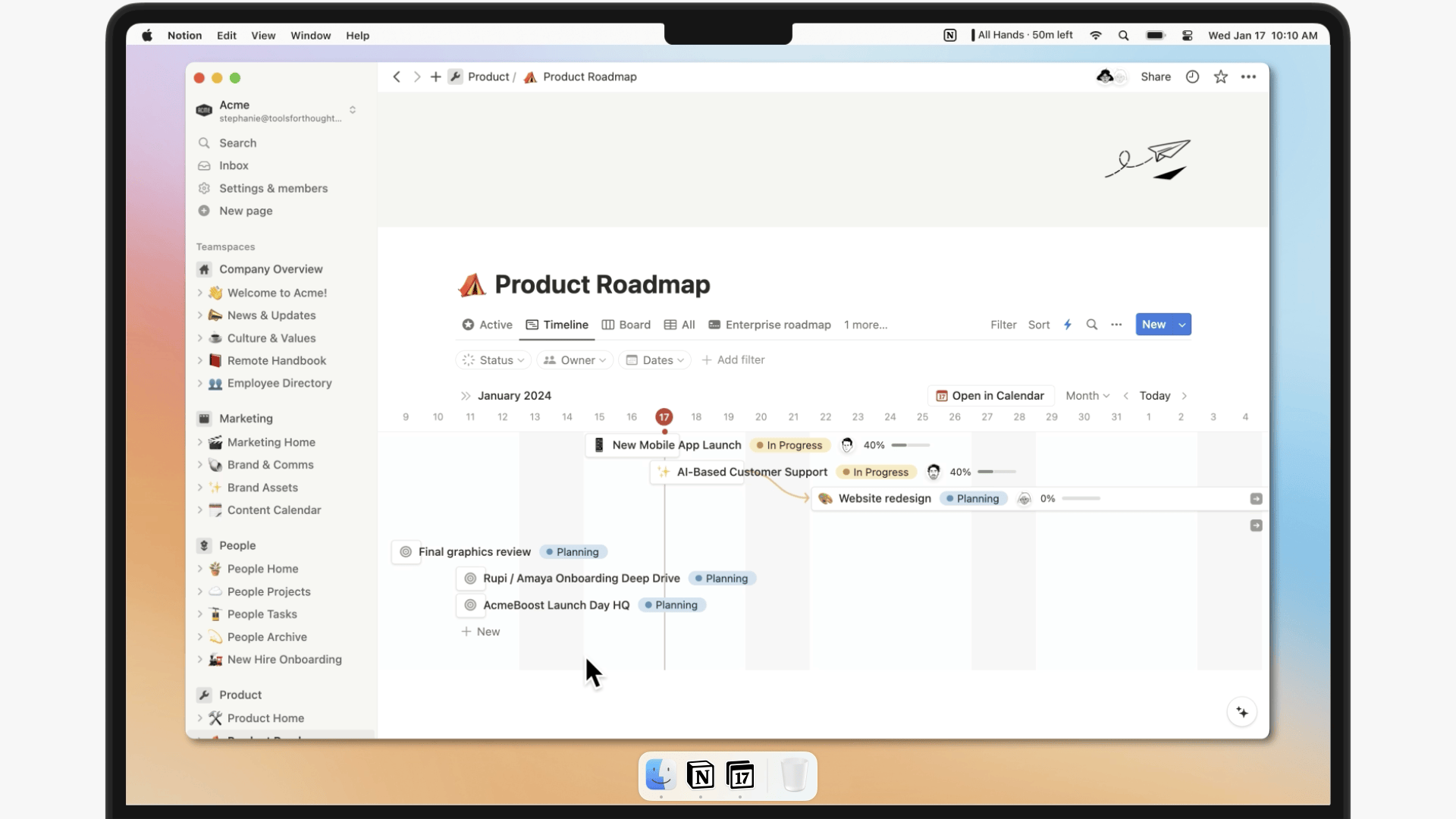
Task: Jump to Website redesign end arrow
Action: coord(1256,498)
